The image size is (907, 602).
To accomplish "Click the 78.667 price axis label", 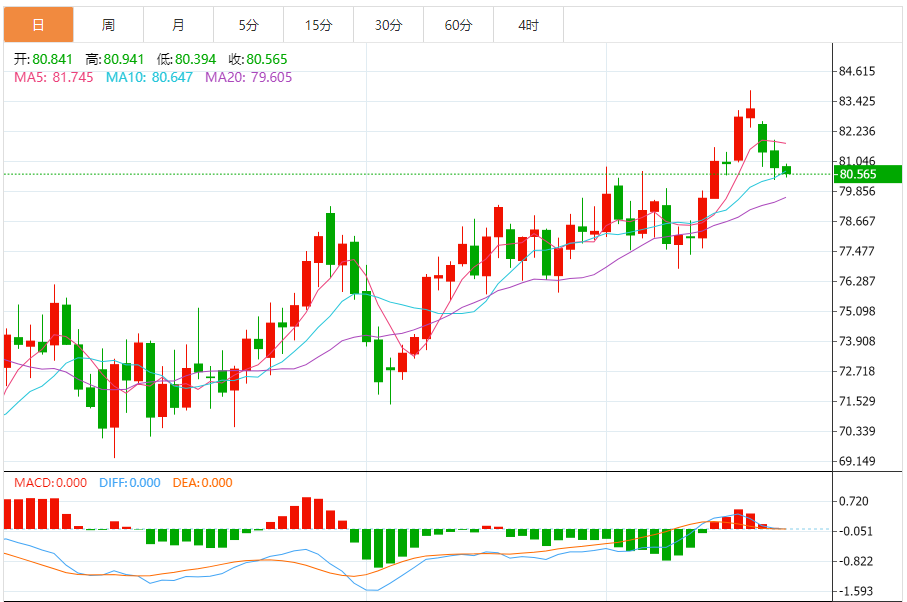I will click(857, 221).
